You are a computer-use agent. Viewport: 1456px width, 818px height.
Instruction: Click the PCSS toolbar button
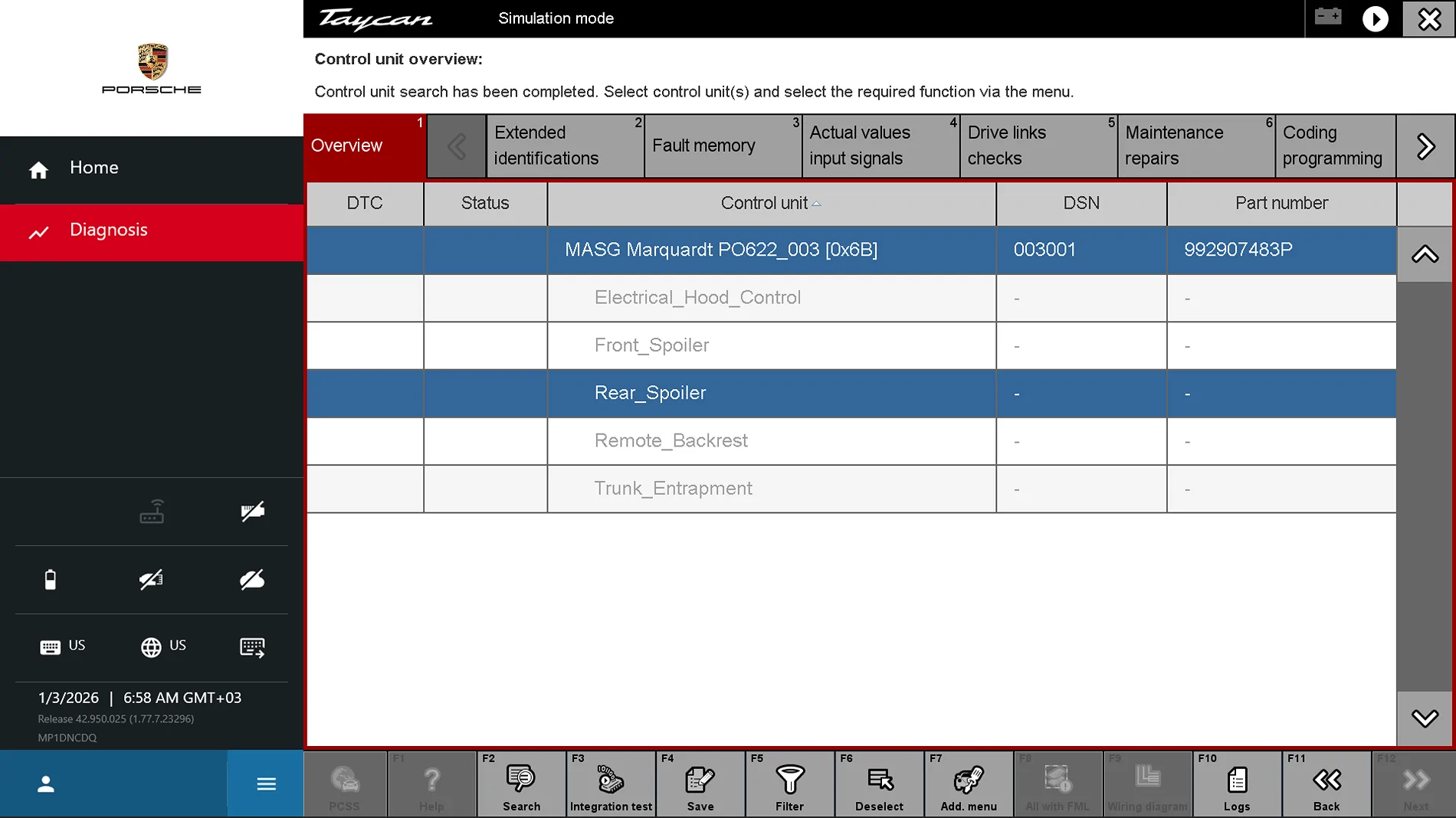345,784
